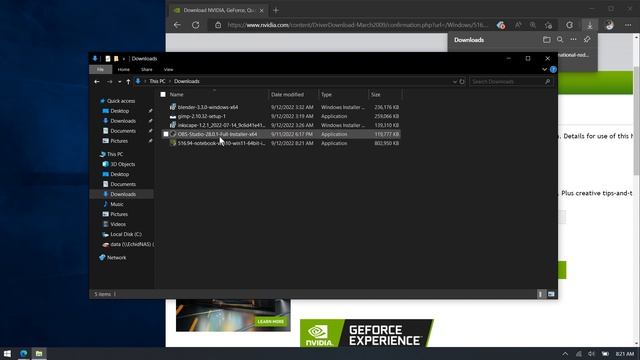Close the Download NVIDIA browser tab
The width and height of the screenshot is (640, 360).
(262, 10)
